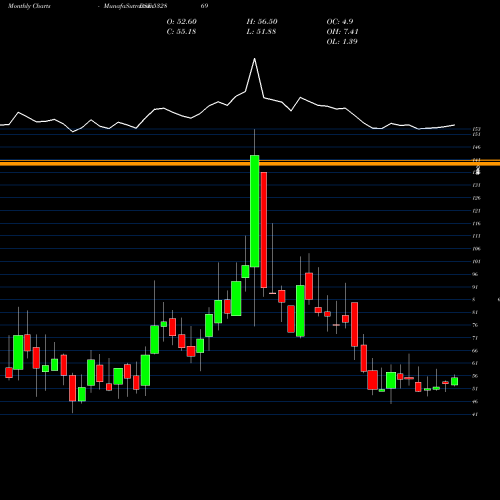The height and width of the screenshot is (500, 500).
Task: Select the high value H: 56.50
Action: pos(262,22)
